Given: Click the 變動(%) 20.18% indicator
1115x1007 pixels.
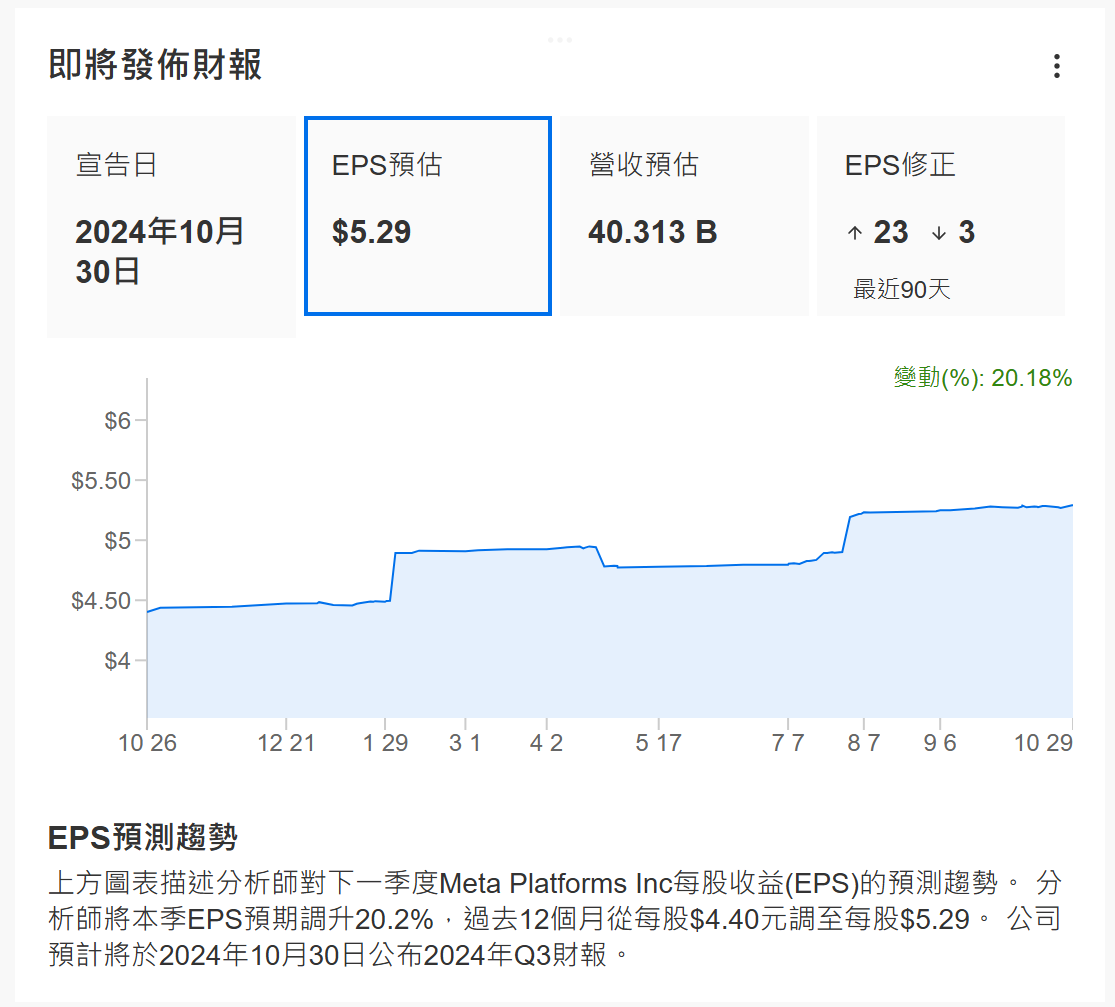Looking at the screenshot, I should pyautogui.click(x=982, y=378).
